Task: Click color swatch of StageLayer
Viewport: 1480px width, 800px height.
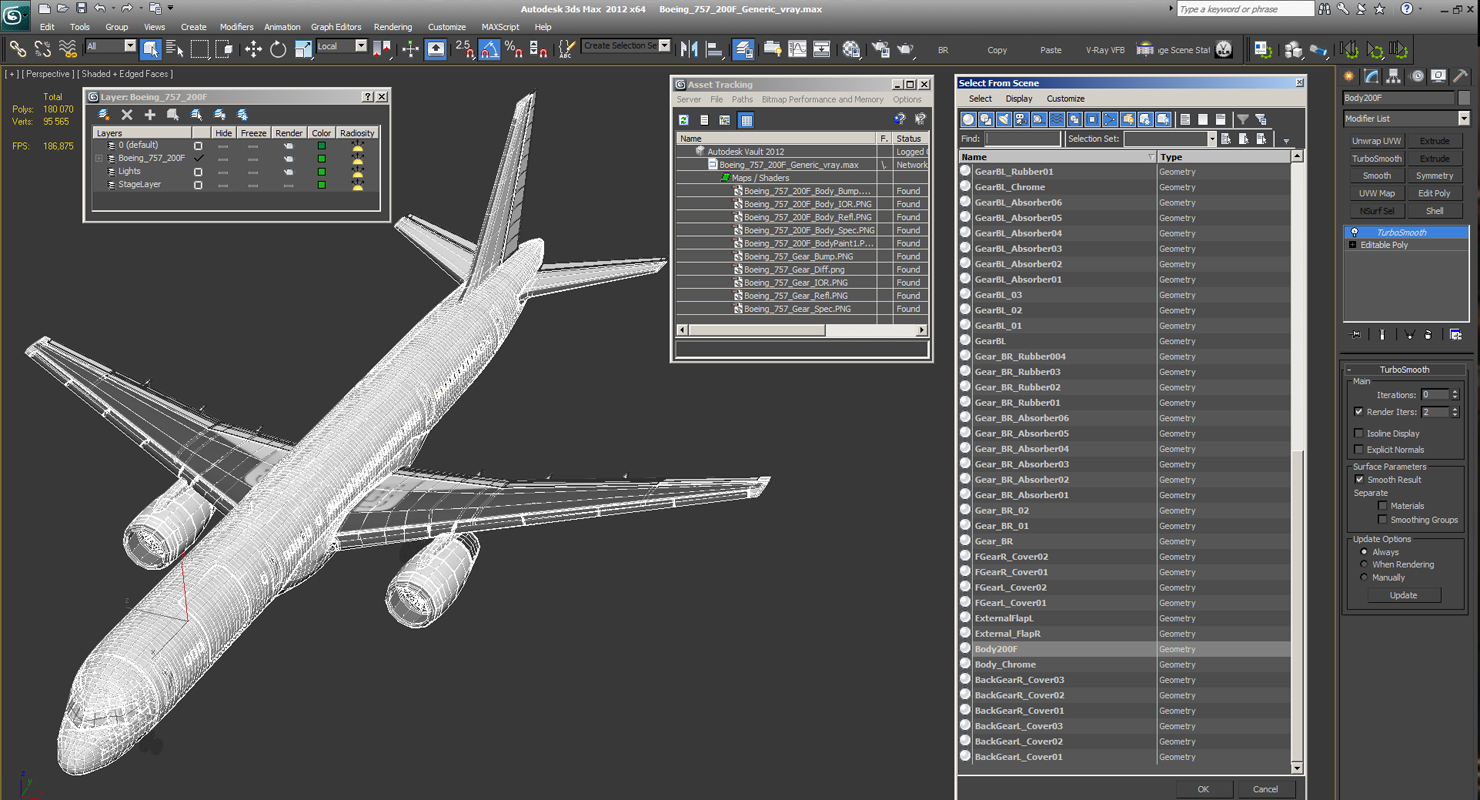Action: 321,184
